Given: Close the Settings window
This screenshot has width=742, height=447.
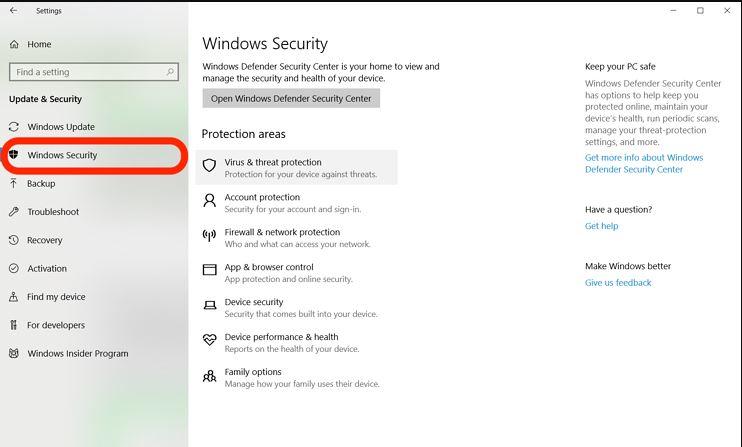Looking at the screenshot, I should (727, 10).
